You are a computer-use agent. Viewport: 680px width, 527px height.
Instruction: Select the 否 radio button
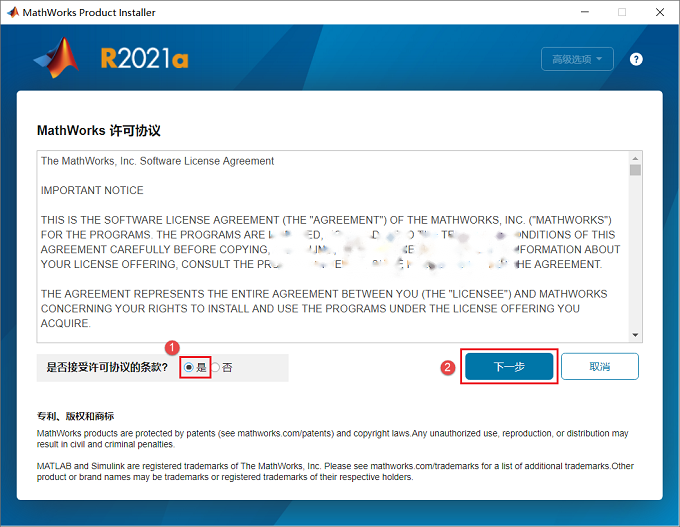[216, 367]
